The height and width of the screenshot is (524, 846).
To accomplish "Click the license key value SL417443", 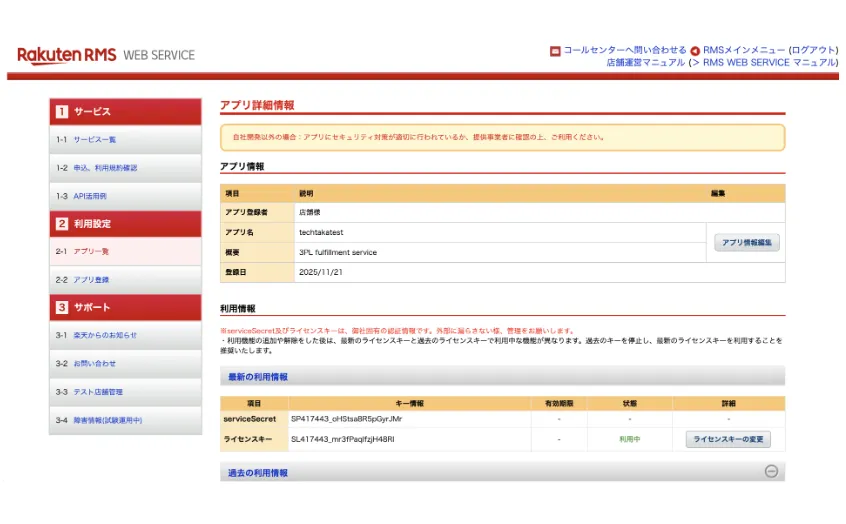I will (x=343, y=439).
